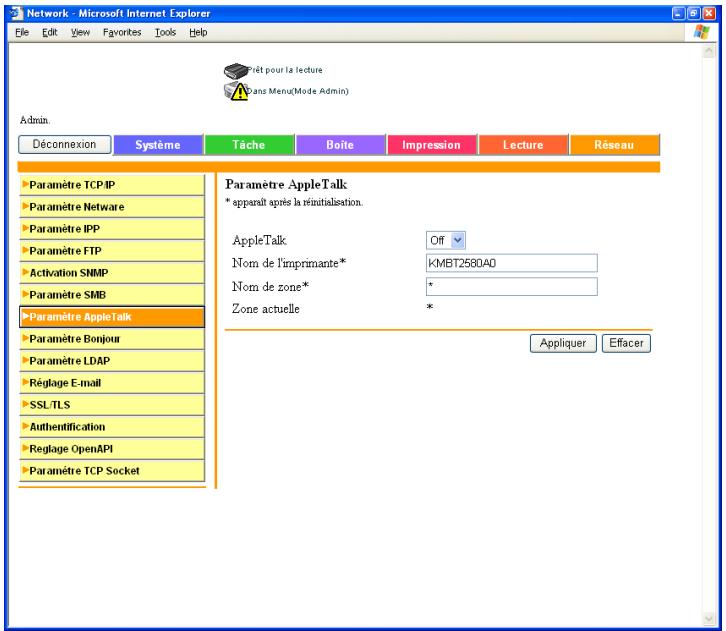Image resolution: width=726 pixels, height=631 pixels.
Task: Click the printer status icon
Action: [x=236, y=70]
